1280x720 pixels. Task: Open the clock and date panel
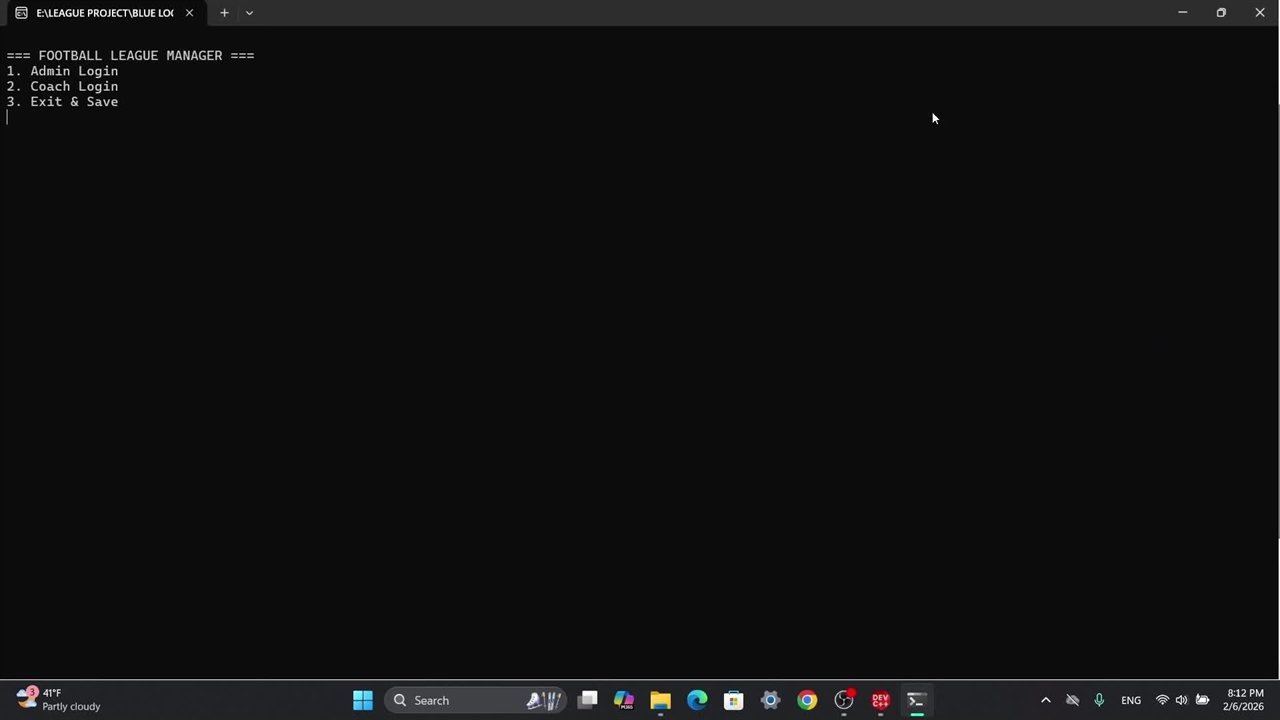(1244, 700)
